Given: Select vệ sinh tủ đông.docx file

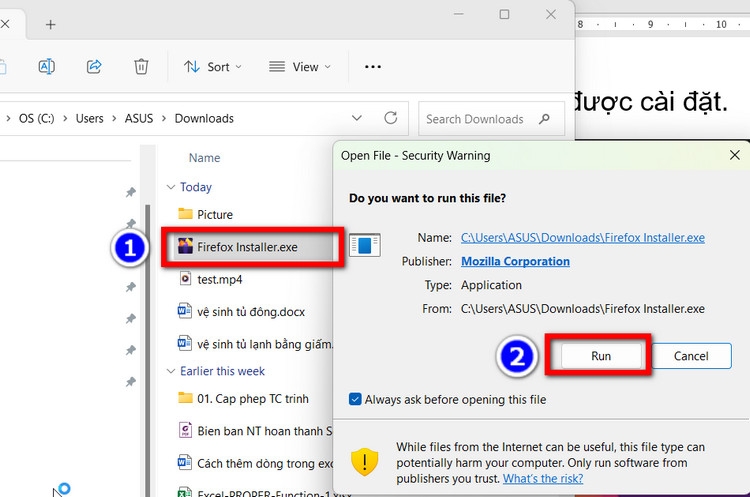Looking at the screenshot, I should click(x=249, y=312).
